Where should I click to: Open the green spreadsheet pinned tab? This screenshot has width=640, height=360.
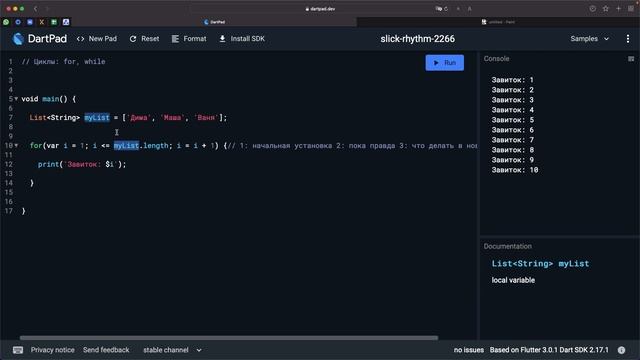click(x=54, y=22)
